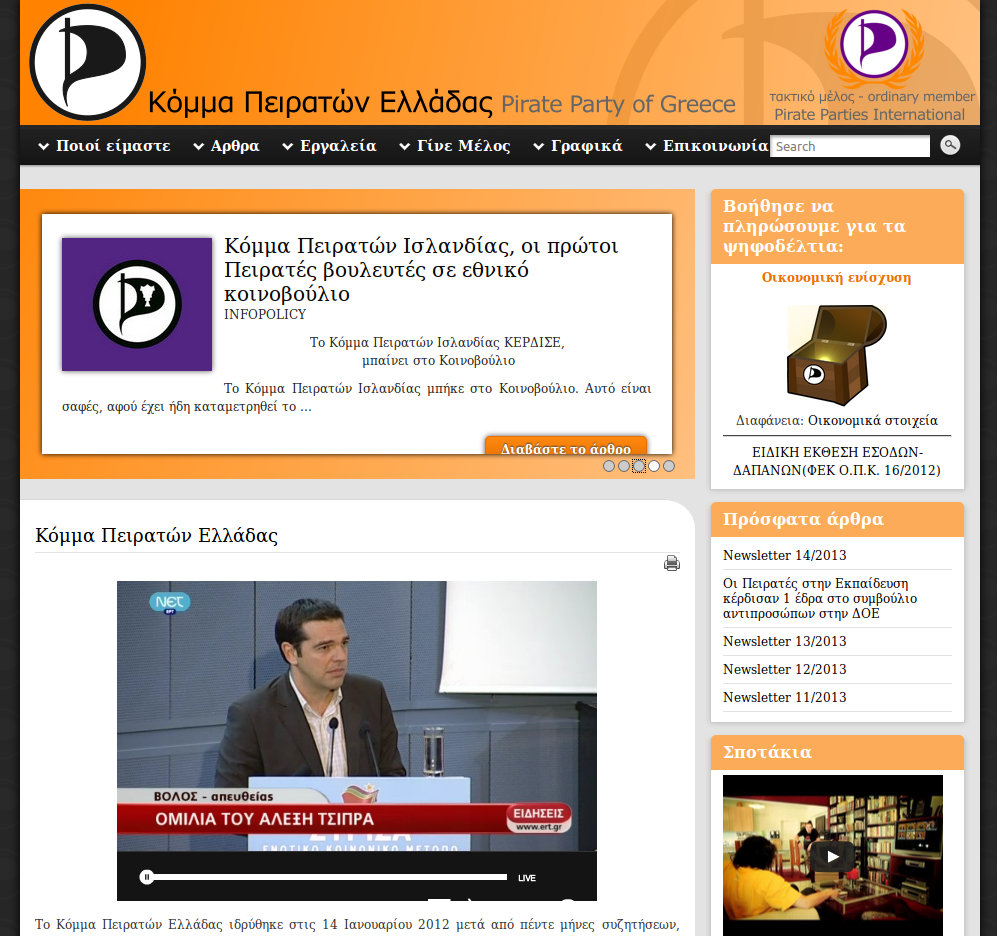Pause the live video stream

tap(146, 878)
